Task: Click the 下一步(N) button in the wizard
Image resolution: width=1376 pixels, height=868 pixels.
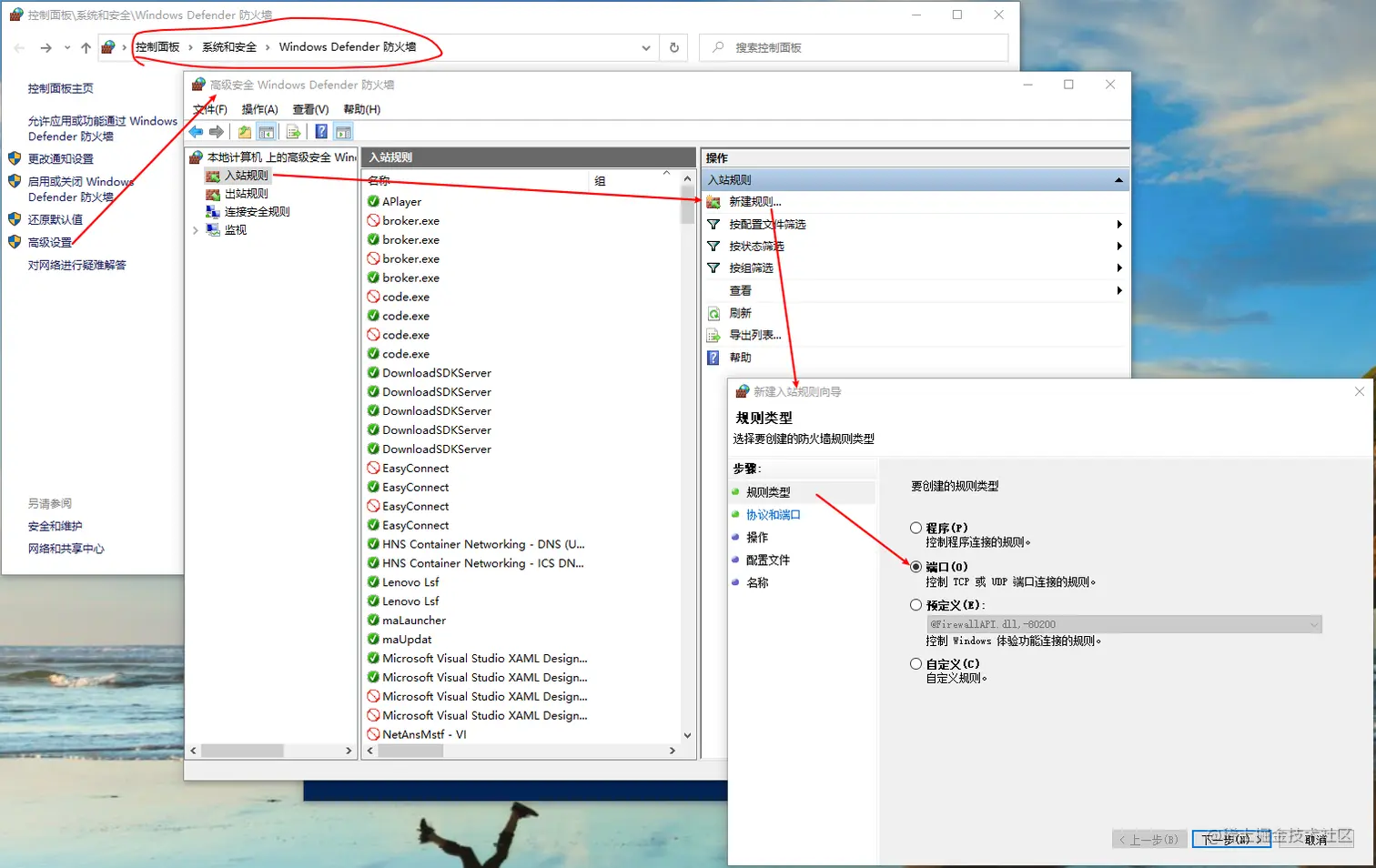Action: [1231, 839]
